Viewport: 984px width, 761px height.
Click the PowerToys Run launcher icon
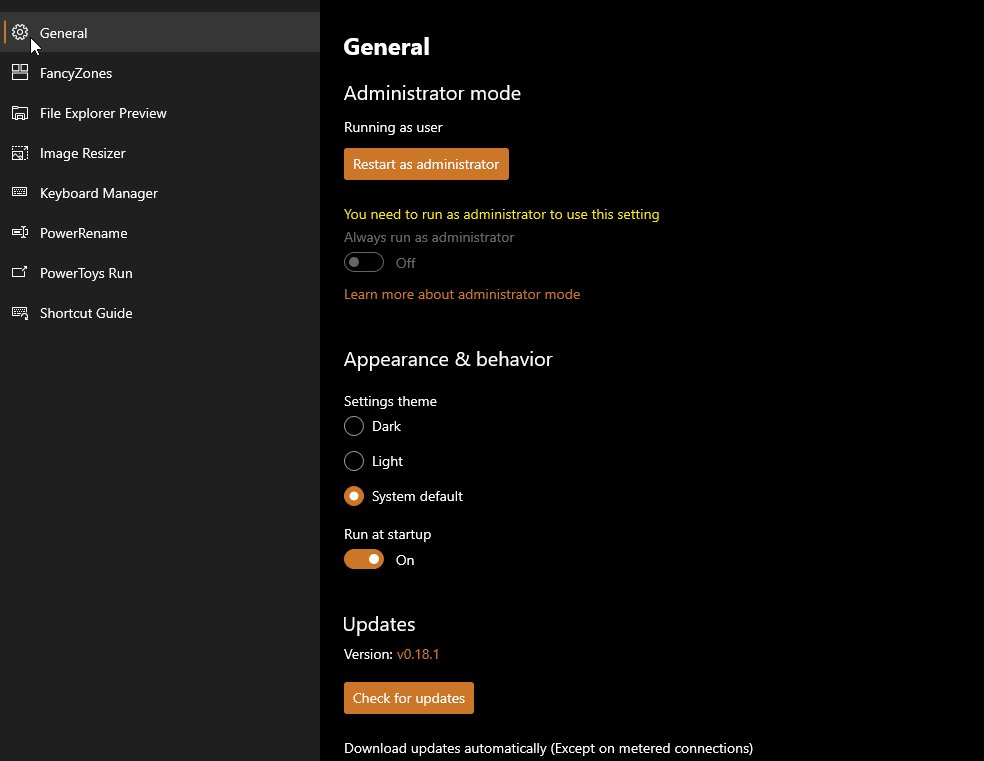pyautogui.click(x=20, y=273)
